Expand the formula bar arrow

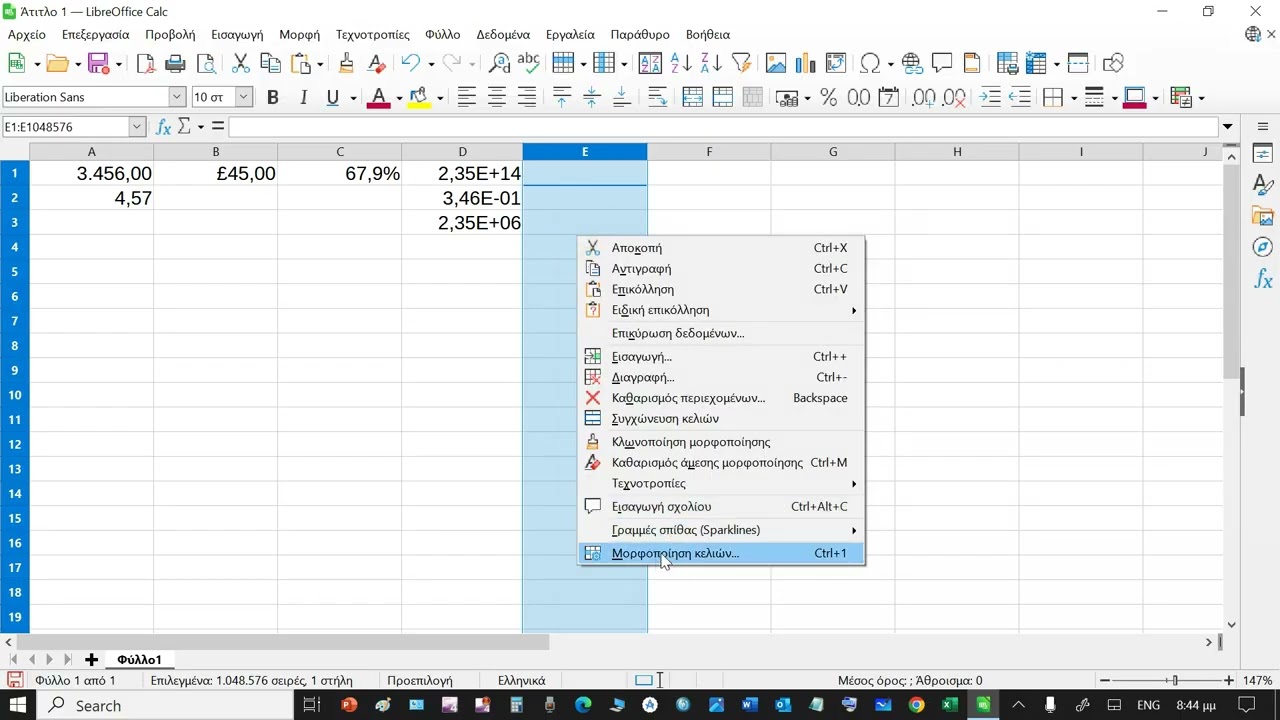1227,127
